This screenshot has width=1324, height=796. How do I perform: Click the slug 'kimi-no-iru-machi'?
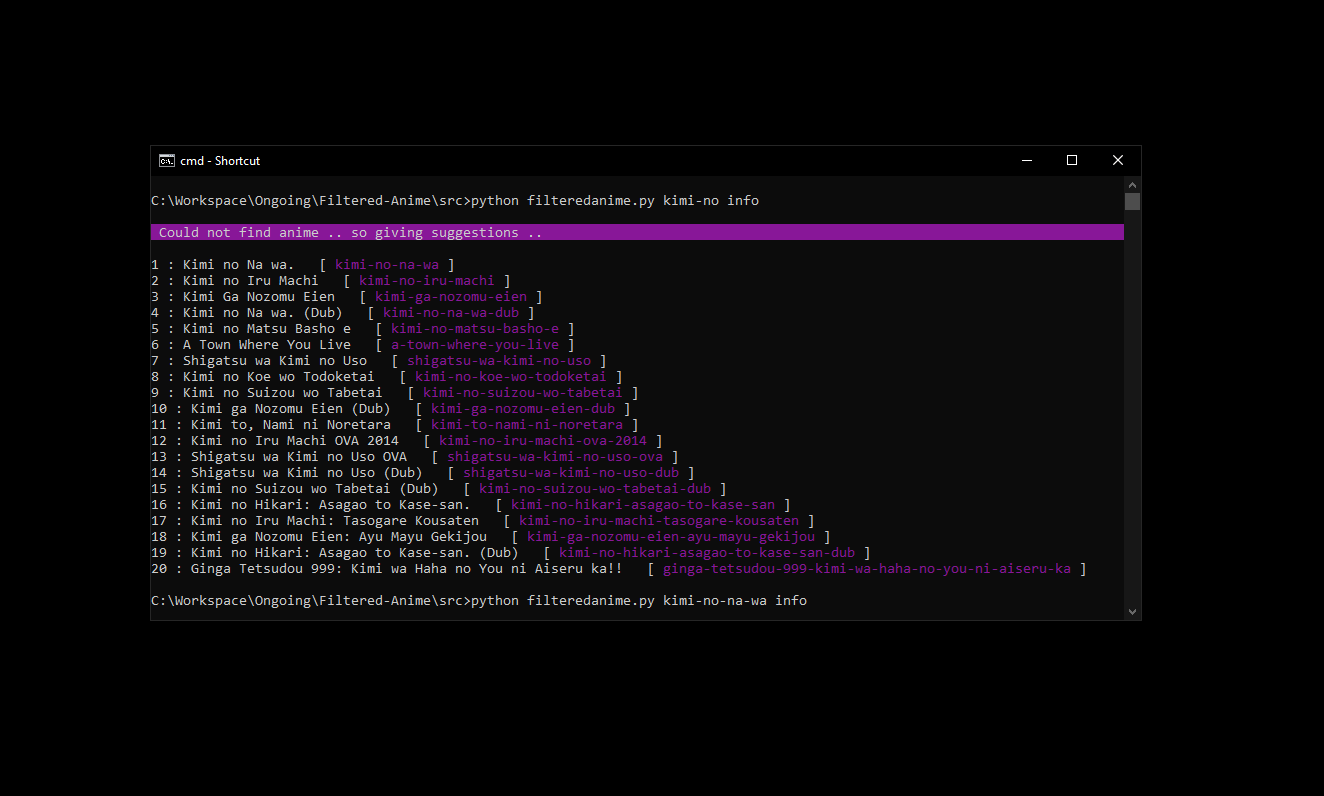427,281
